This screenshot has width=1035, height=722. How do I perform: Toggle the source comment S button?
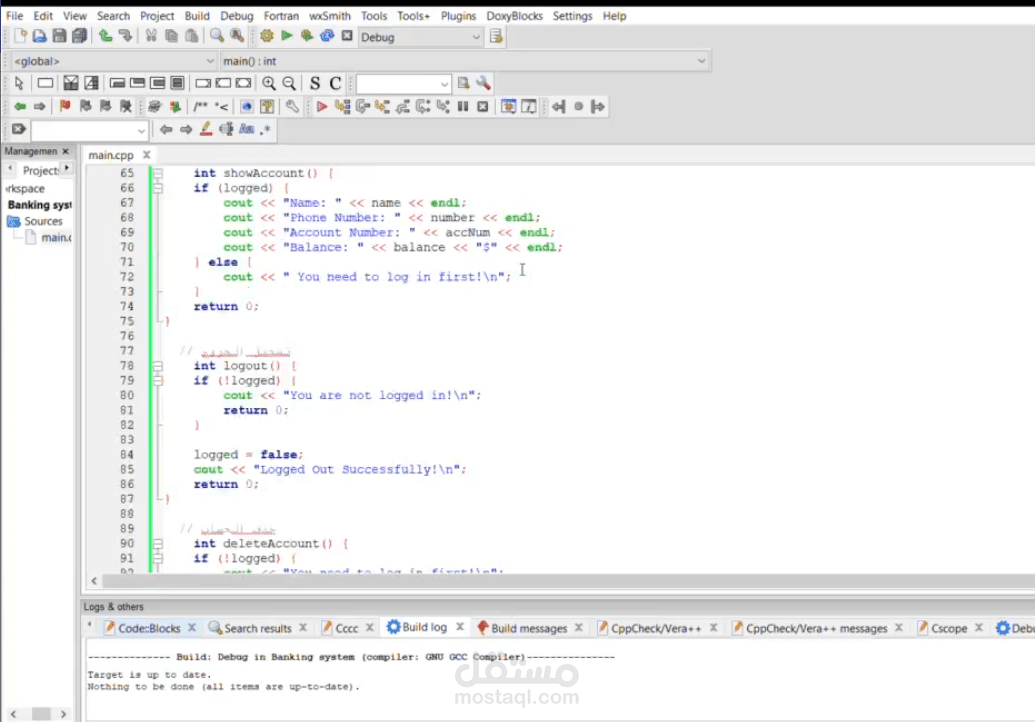315,83
